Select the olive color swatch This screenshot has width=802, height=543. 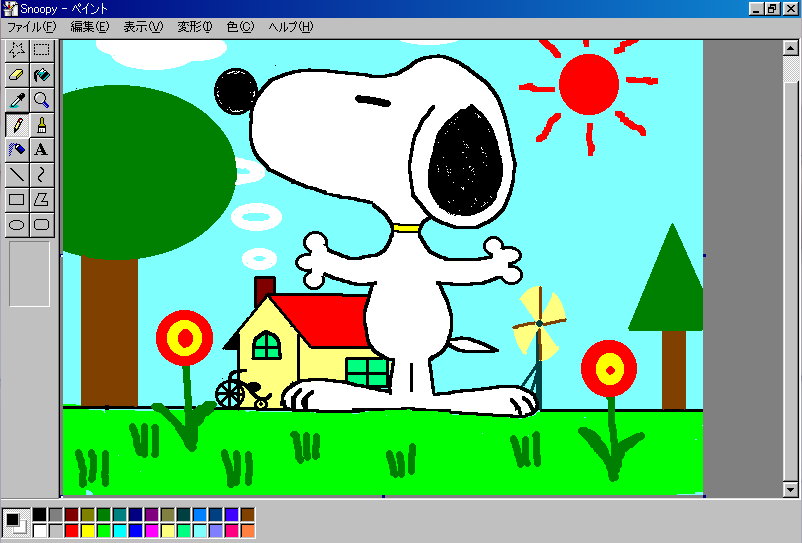click(x=87, y=514)
